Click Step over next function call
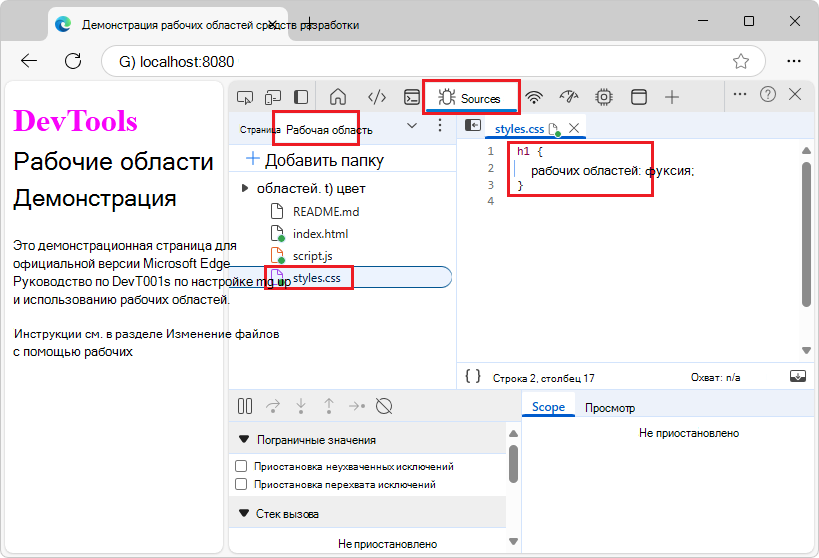Viewport: 819px width, 558px height. coord(273,406)
